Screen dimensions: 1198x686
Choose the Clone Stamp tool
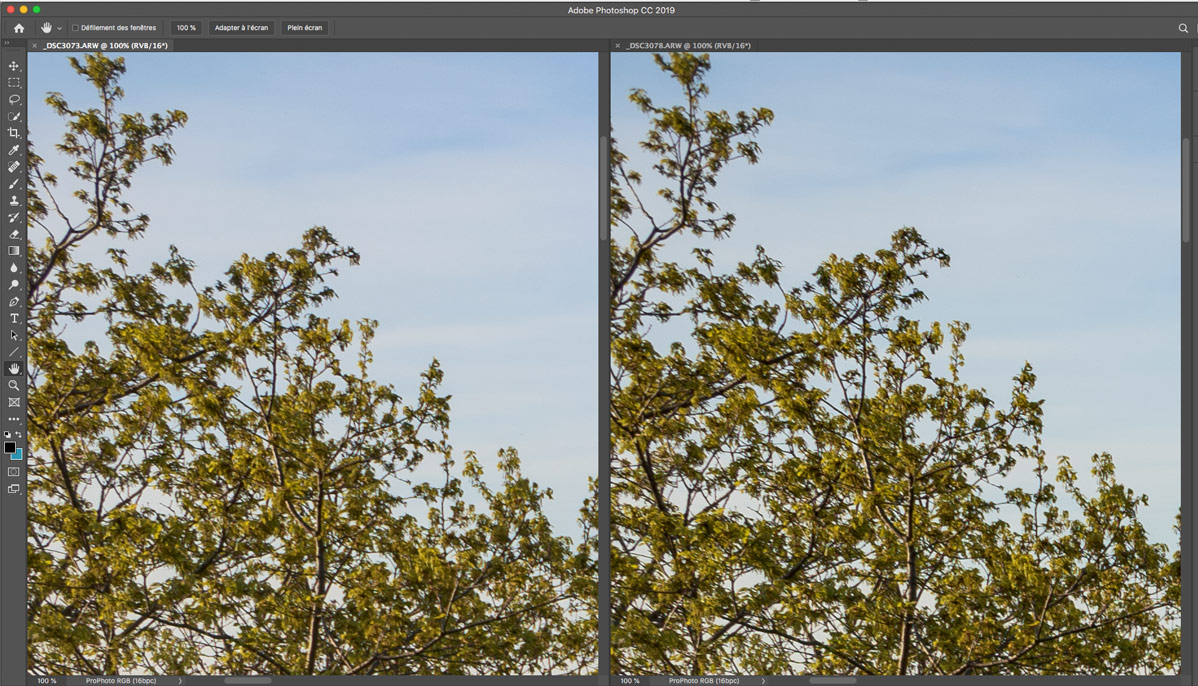pos(14,201)
